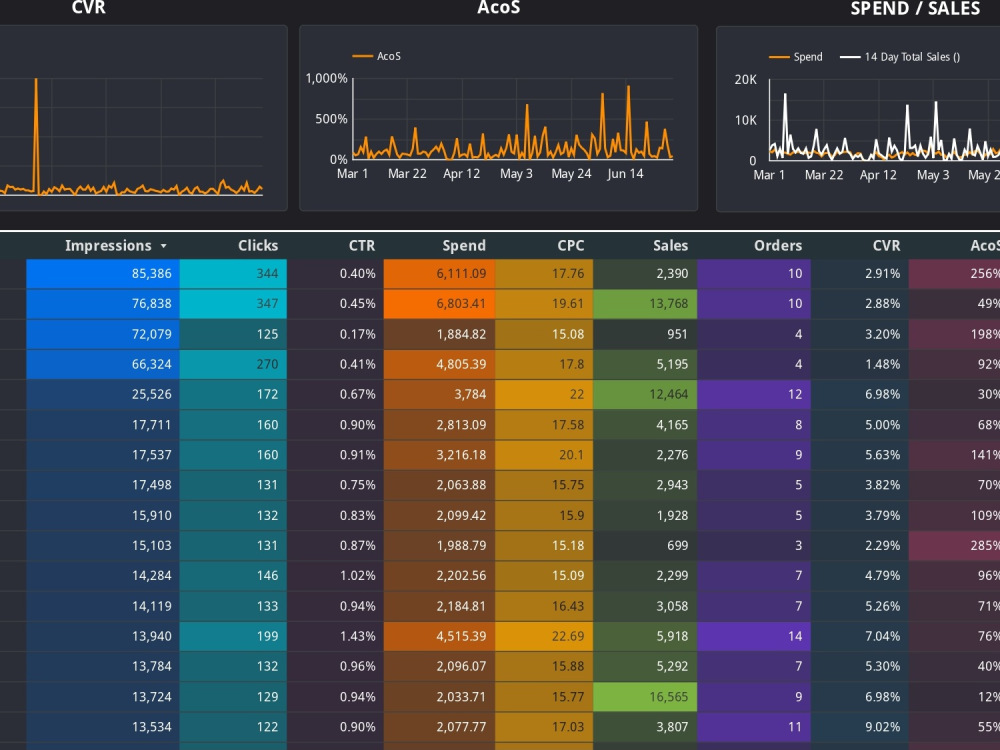The height and width of the screenshot is (750, 1000).
Task: Select impressions cell 66,324
Action: pyautogui.click(x=103, y=364)
